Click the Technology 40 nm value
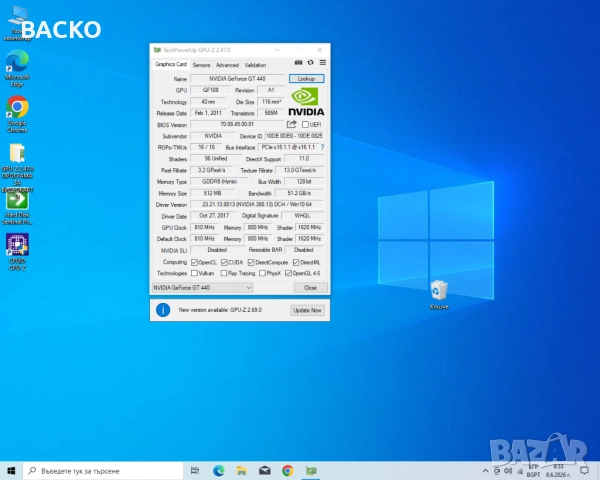 tap(208, 101)
